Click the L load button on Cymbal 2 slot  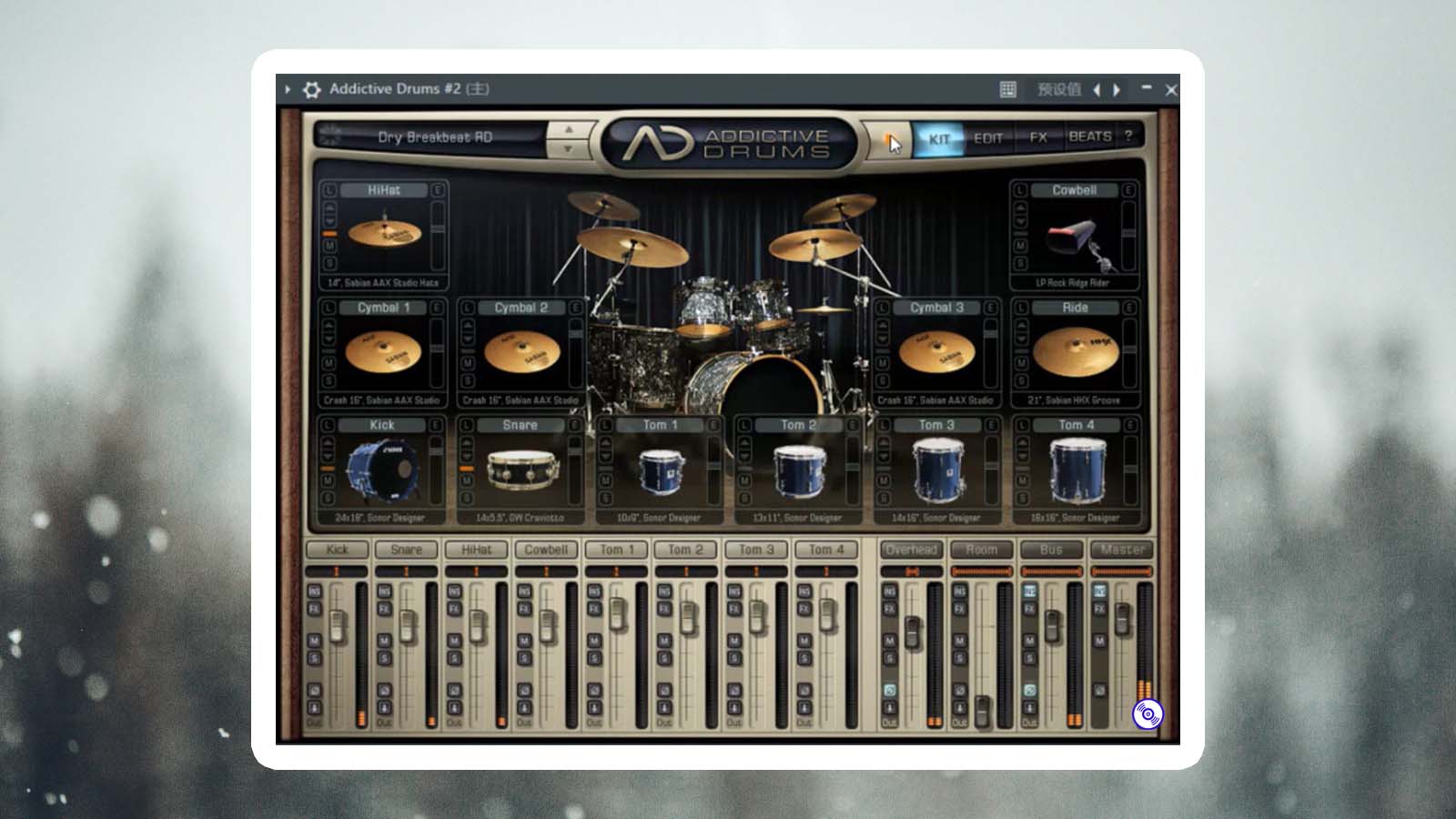point(468,308)
